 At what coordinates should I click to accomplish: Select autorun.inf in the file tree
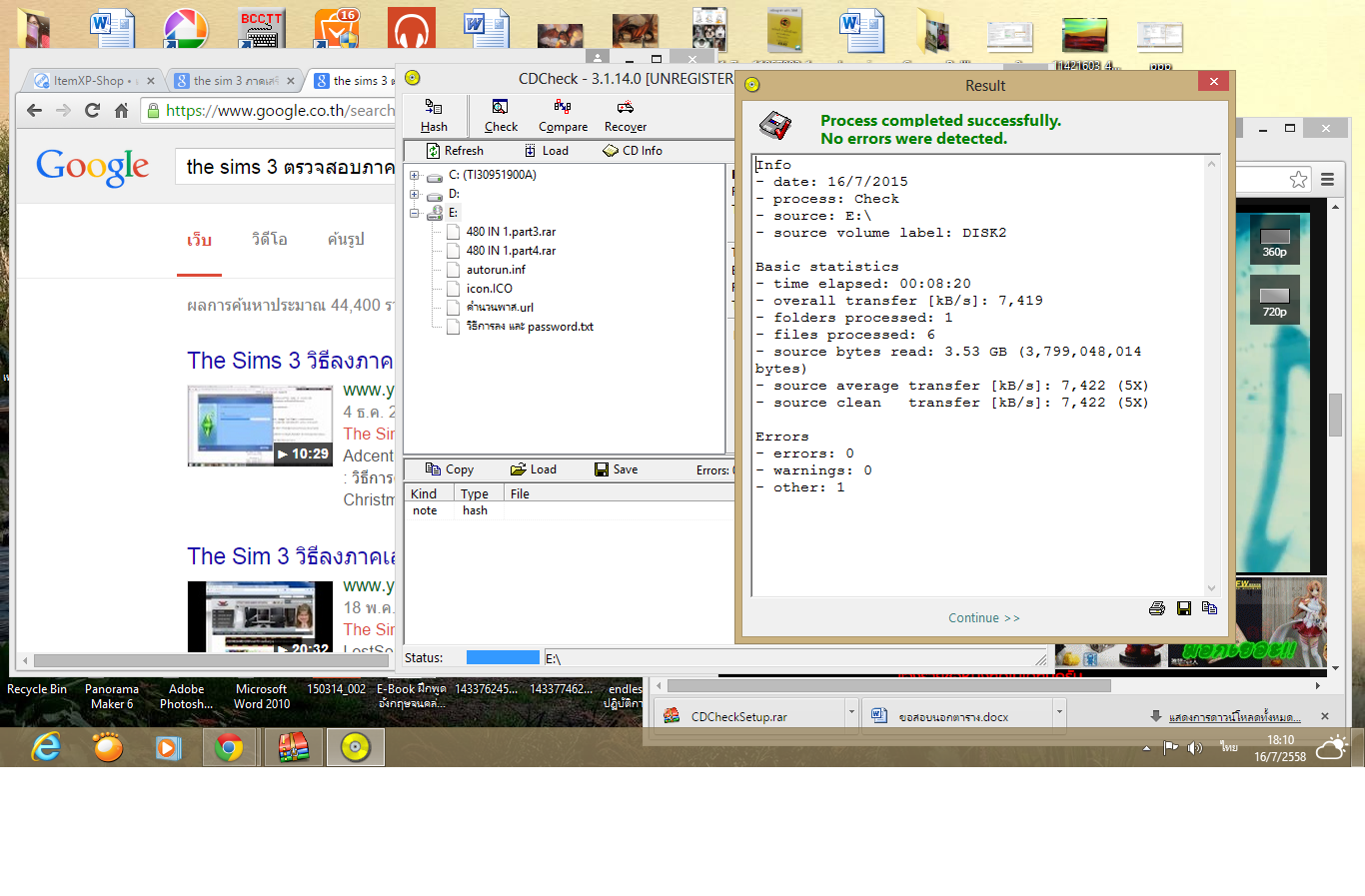496,270
